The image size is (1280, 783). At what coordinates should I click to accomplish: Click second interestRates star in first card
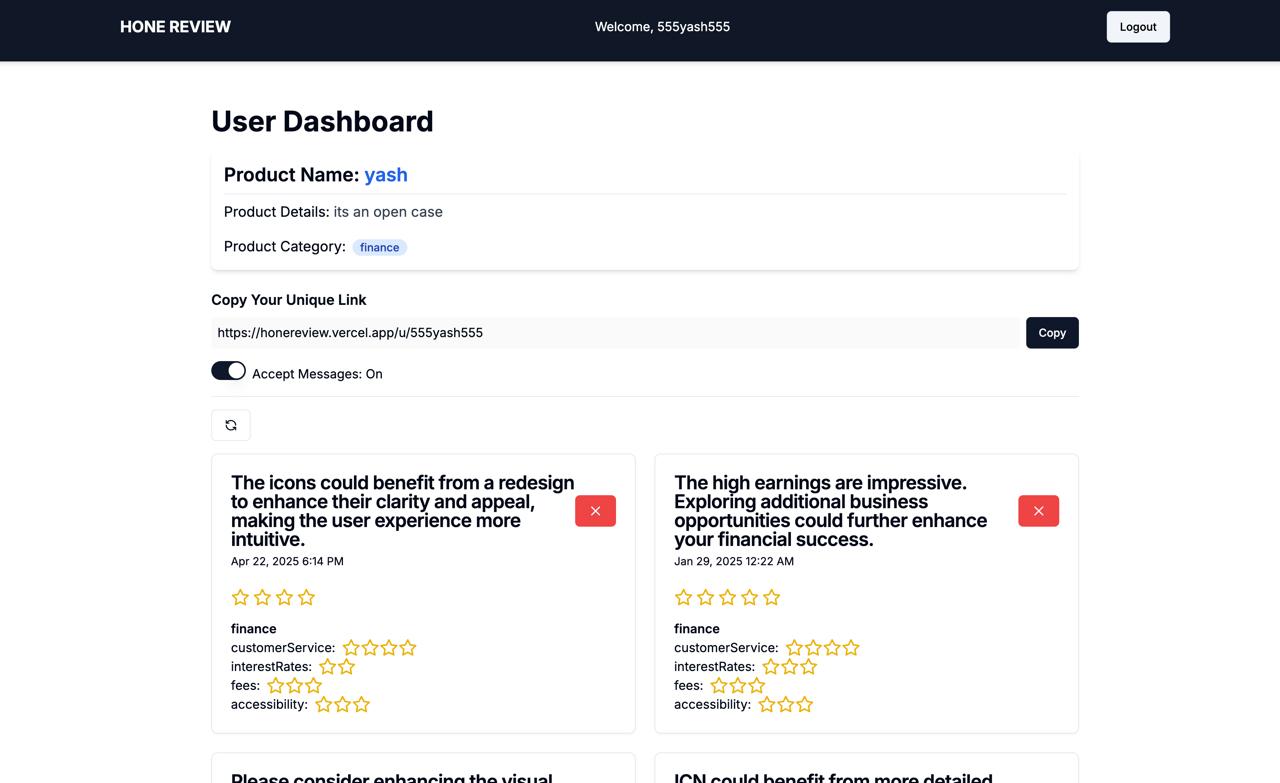click(x=346, y=667)
